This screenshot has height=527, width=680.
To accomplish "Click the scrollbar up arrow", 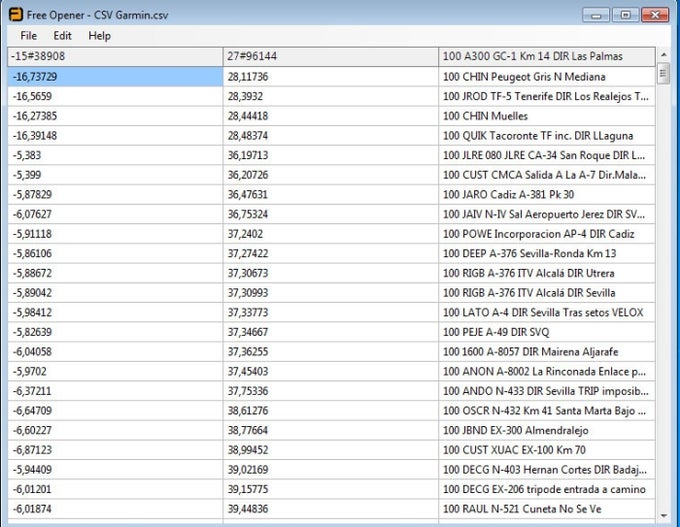I will coord(664,55).
